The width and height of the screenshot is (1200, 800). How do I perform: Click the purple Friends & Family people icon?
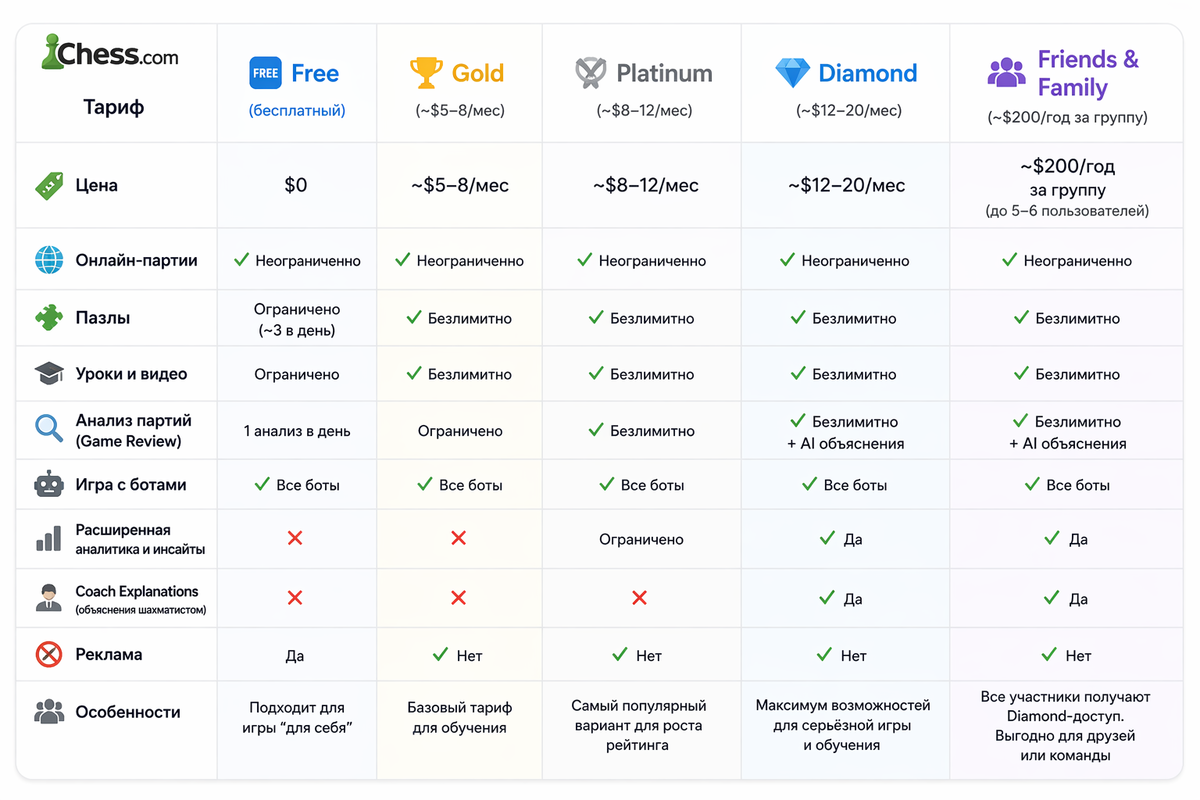[x=1007, y=73]
